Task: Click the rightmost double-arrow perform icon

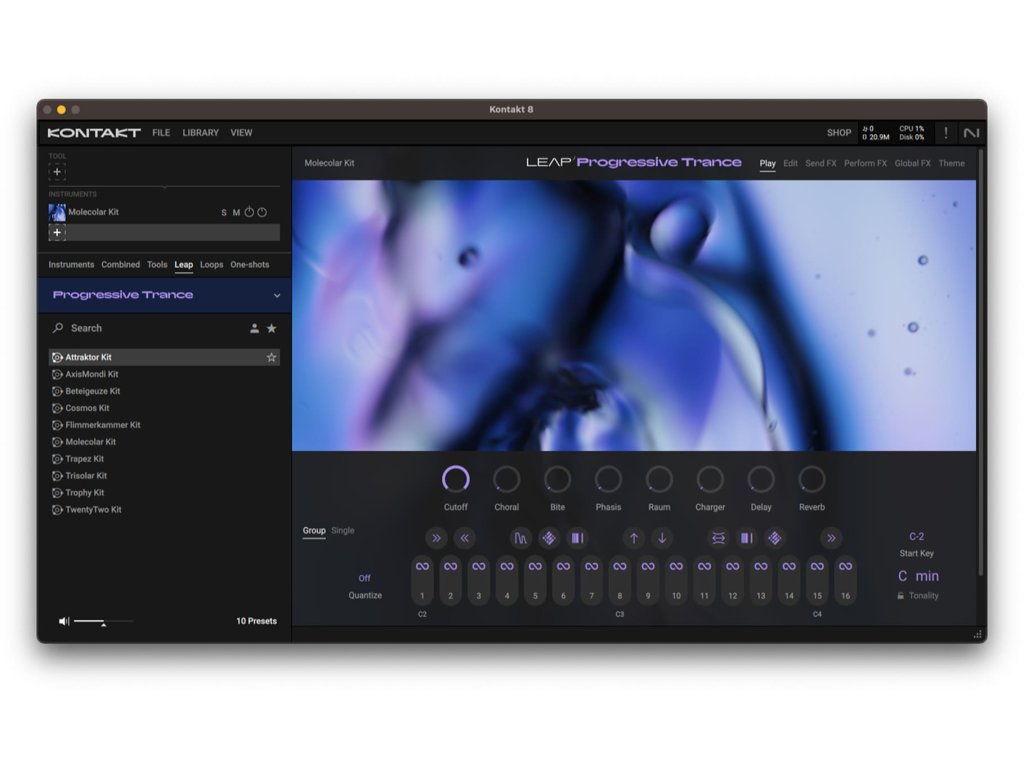Action: [831, 538]
